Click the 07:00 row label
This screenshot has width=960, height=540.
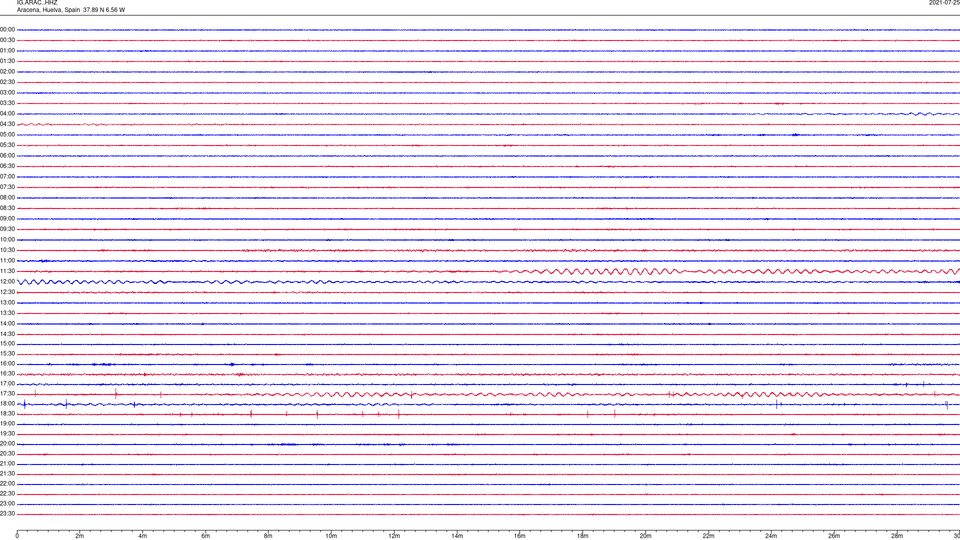coord(7,177)
